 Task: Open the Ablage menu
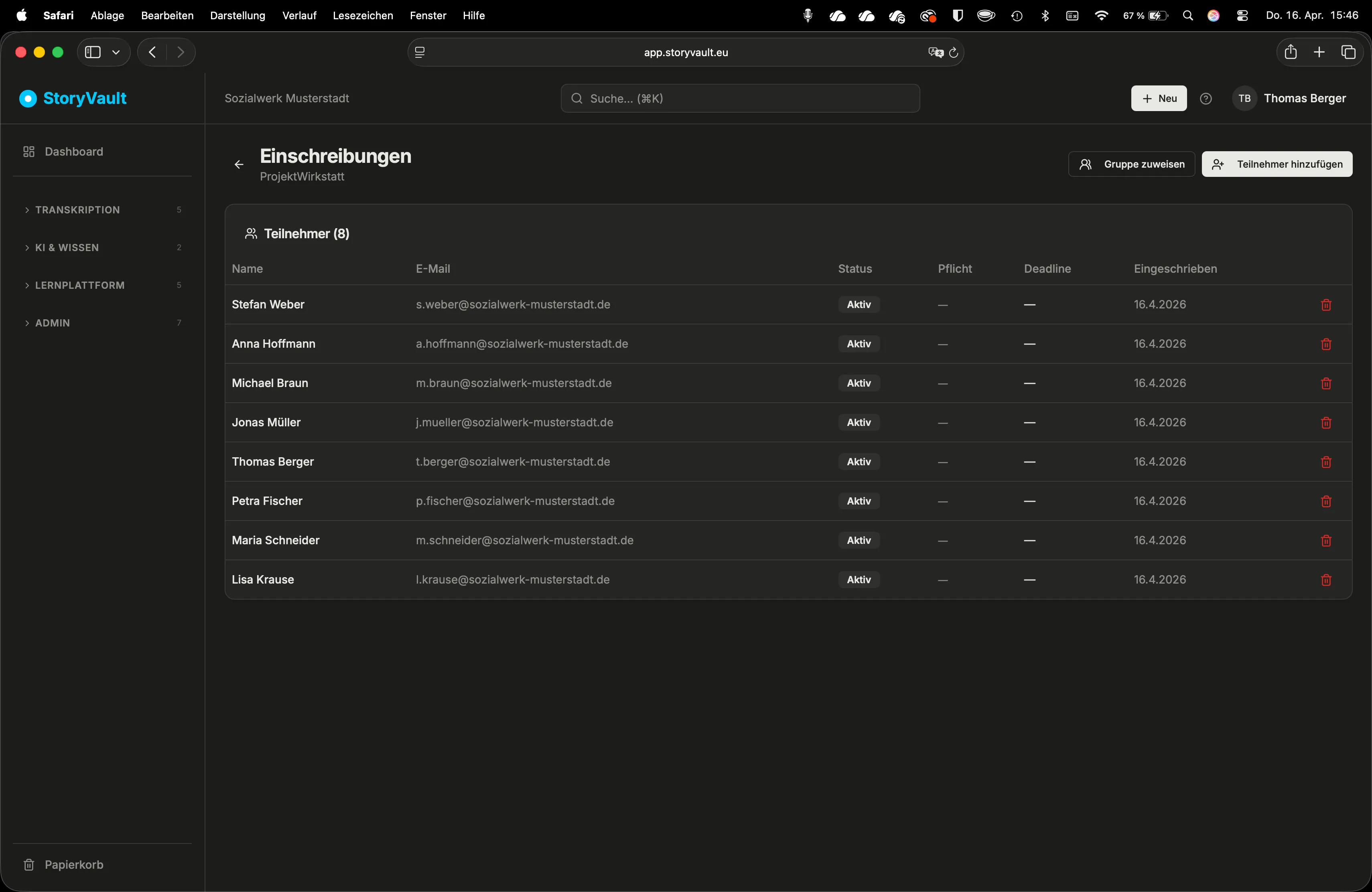[x=107, y=16]
